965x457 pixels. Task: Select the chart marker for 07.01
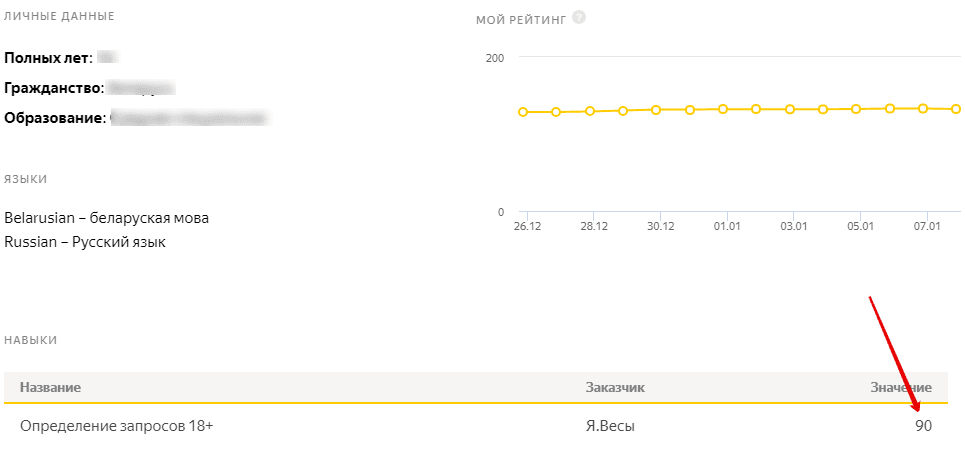[923, 108]
